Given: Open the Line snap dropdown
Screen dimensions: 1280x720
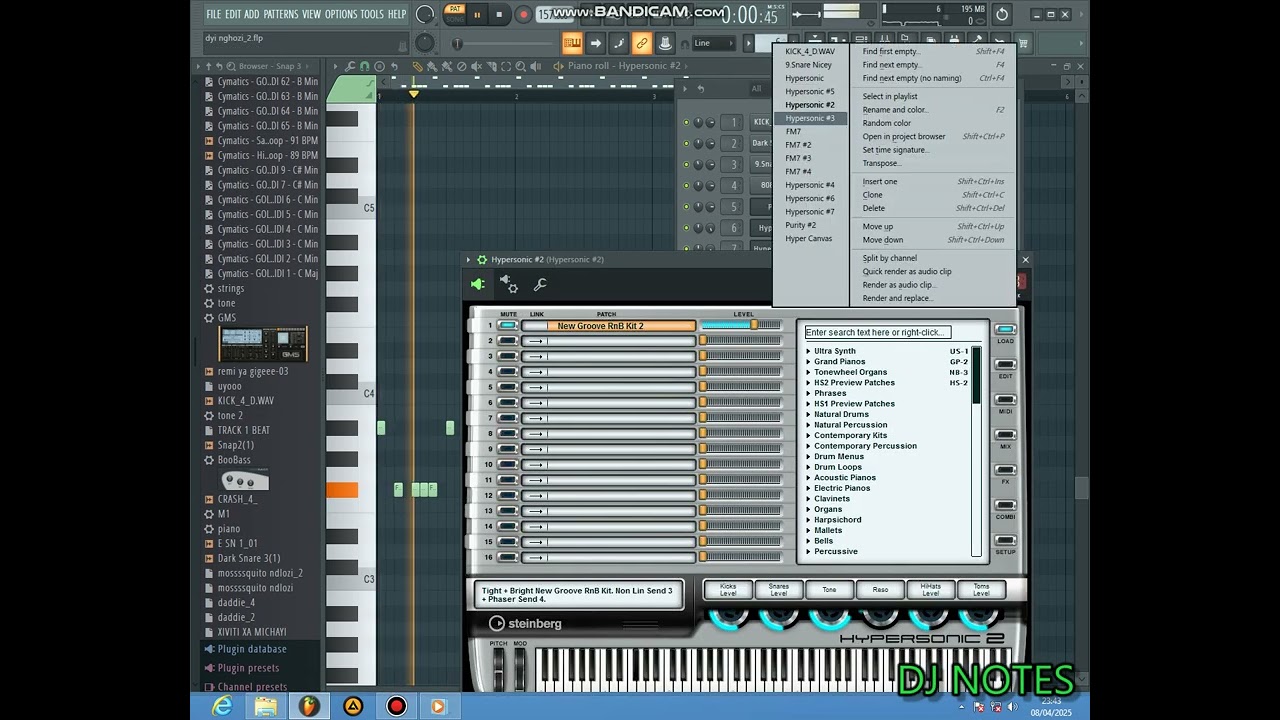Looking at the screenshot, I should tap(714, 43).
